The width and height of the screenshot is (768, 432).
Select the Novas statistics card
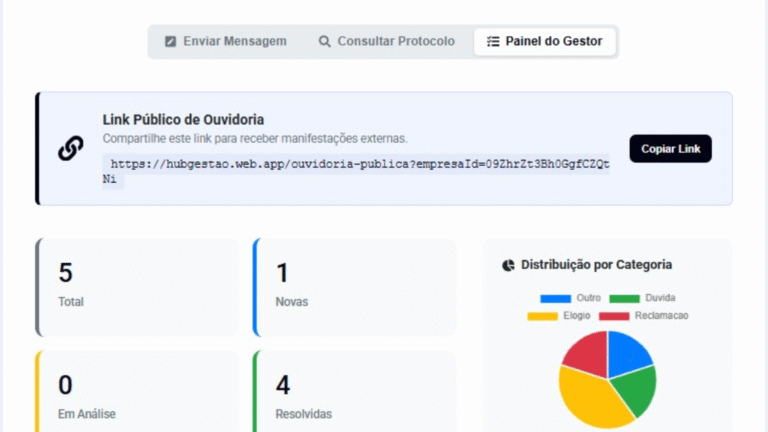[x=355, y=286]
